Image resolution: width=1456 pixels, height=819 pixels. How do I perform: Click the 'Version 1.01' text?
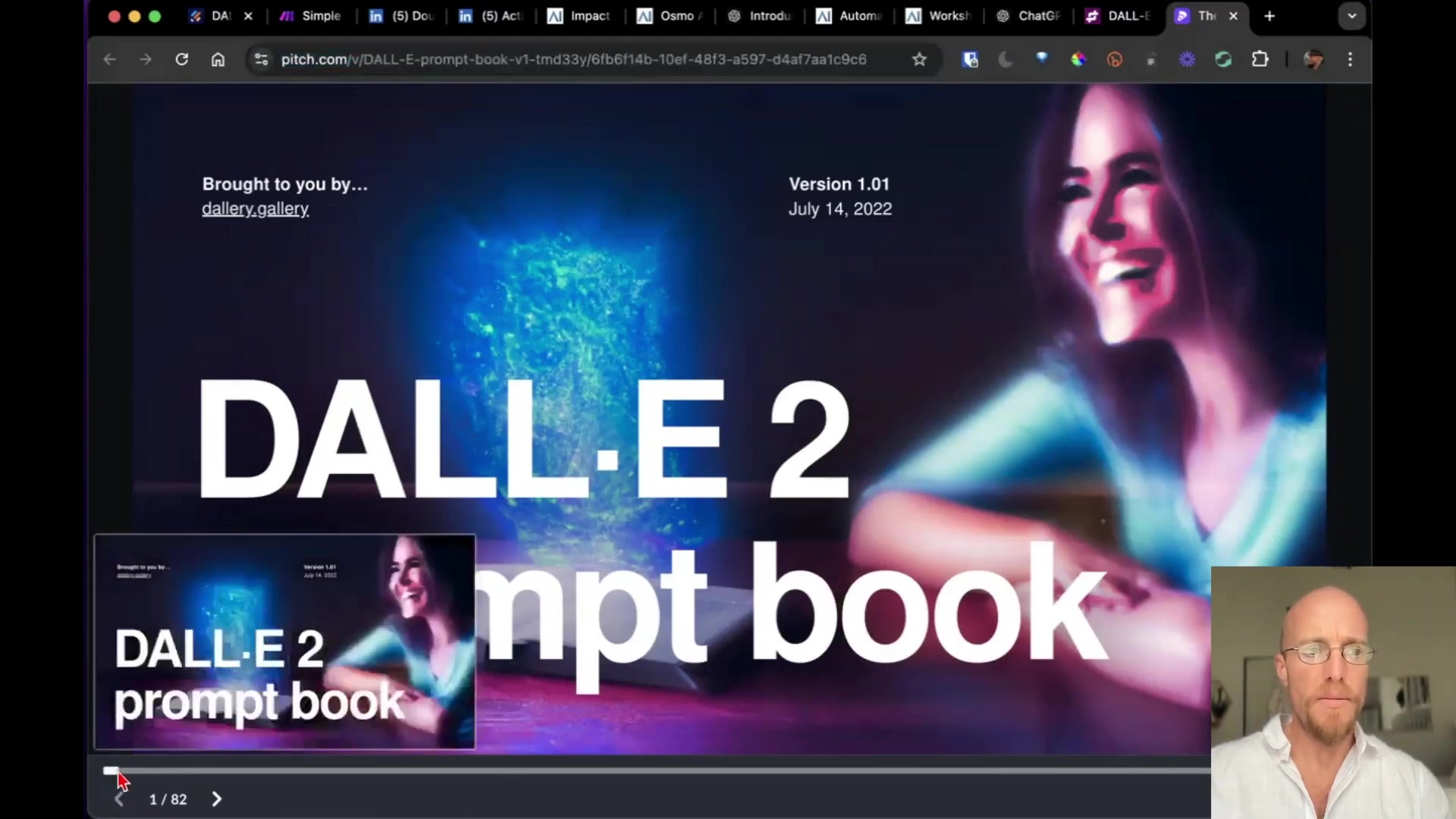coord(839,184)
